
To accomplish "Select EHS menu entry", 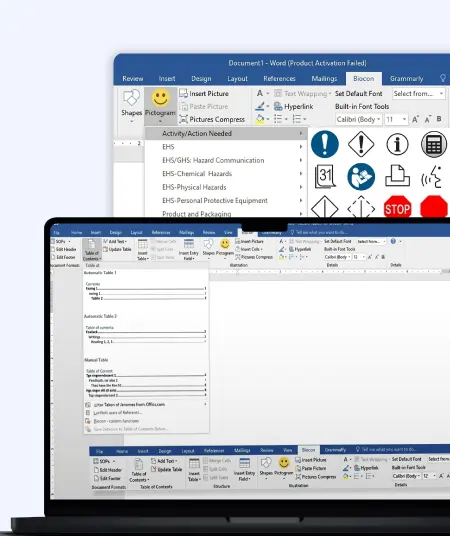I will 226,147.
